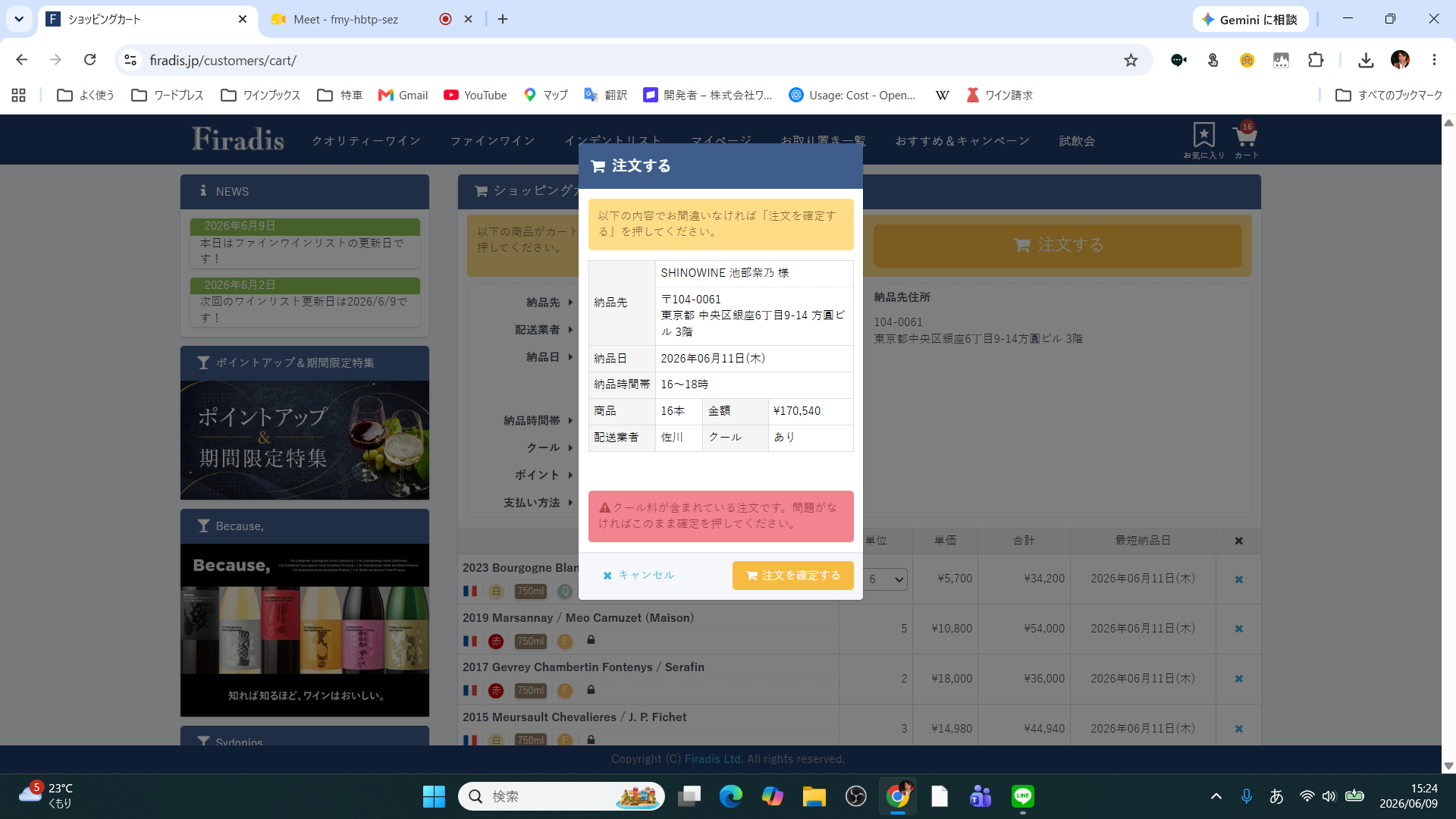Expand hidden system tray icons chevron

tap(1216, 796)
